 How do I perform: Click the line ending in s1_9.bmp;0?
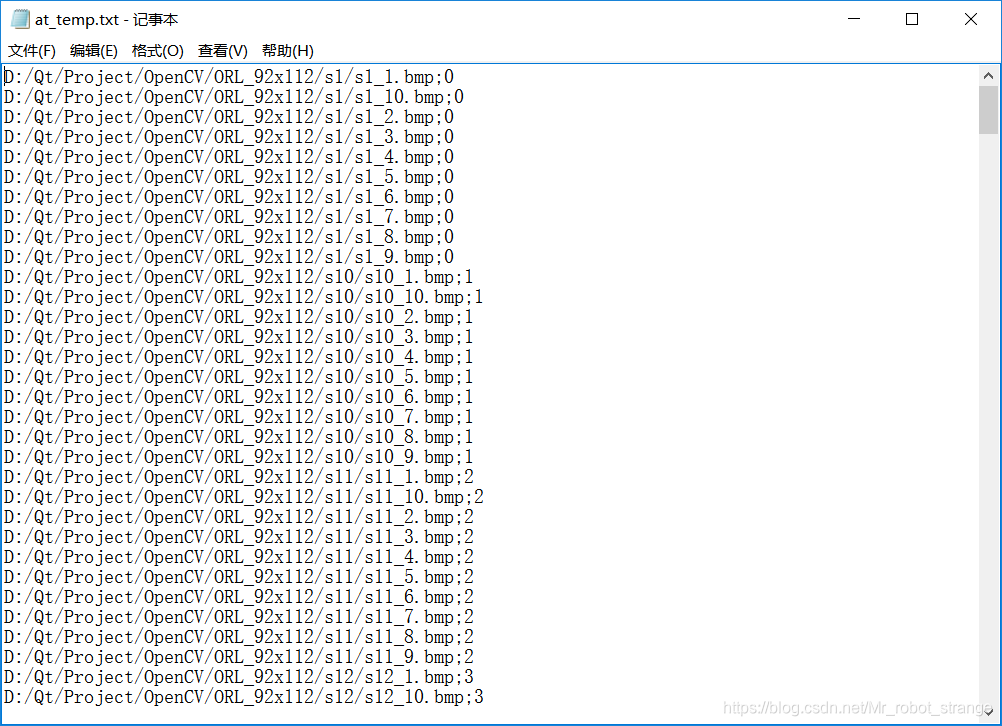[x=229, y=257]
